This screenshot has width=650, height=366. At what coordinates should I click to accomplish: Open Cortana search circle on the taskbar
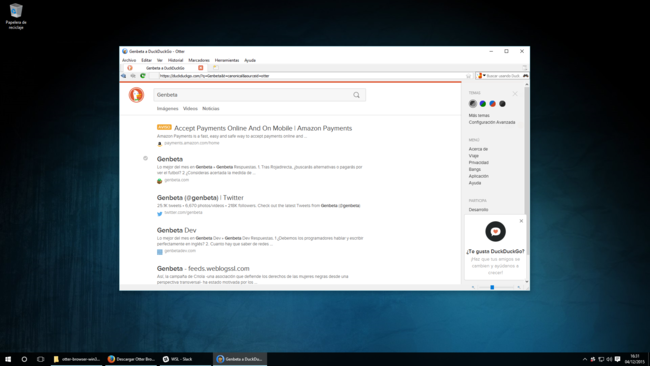pyautogui.click(x=24, y=359)
